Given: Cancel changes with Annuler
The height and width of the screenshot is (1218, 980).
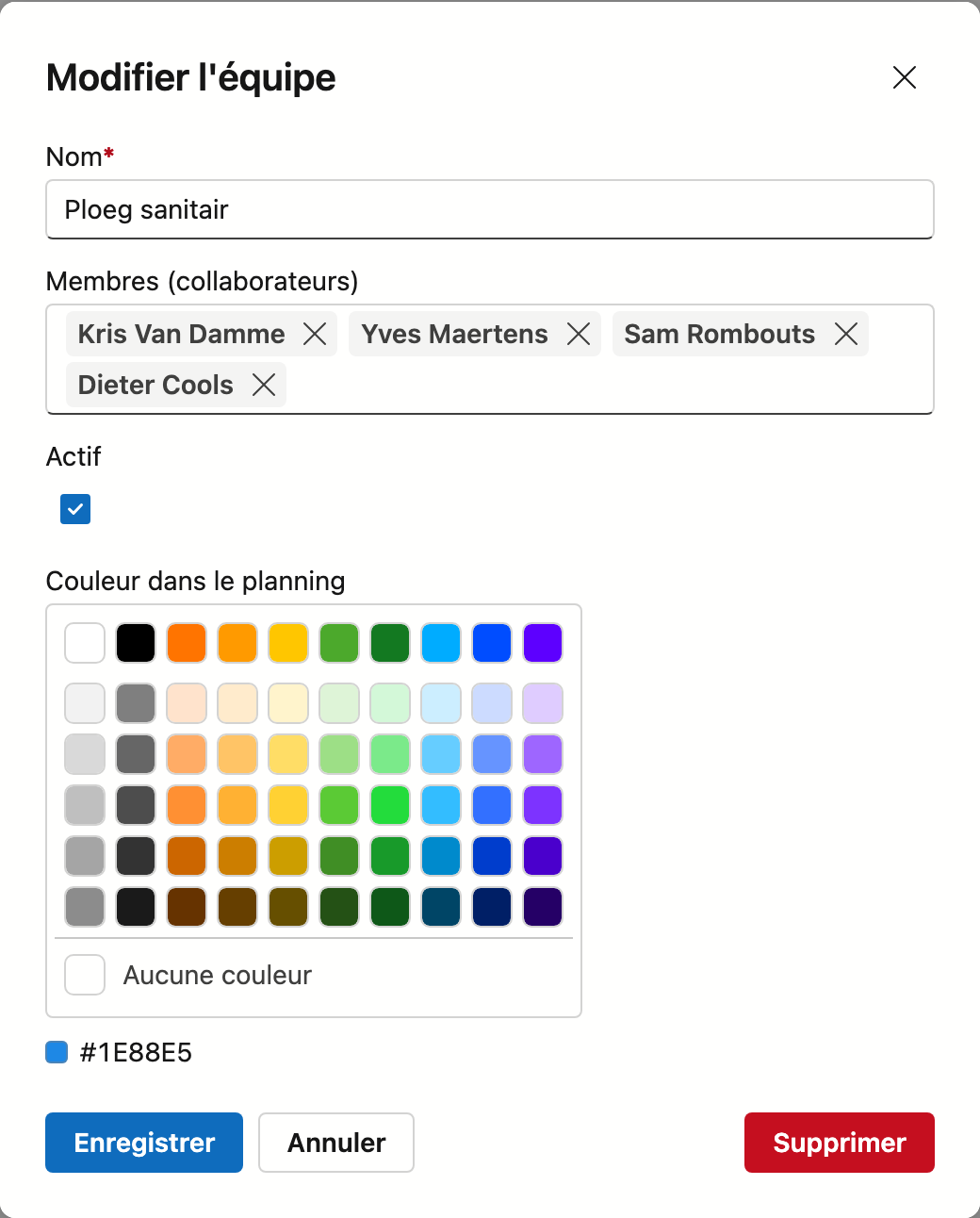Looking at the screenshot, I should [336, 1143].
